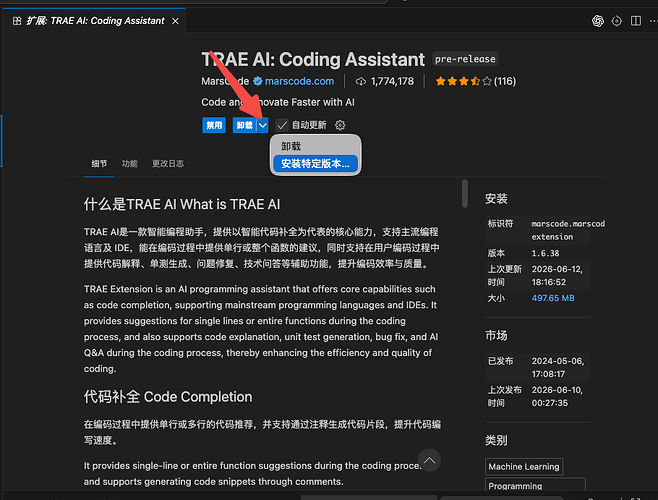
Task: Click the 上次发布 date 2026-06-10
Action: tap(557, 396)
